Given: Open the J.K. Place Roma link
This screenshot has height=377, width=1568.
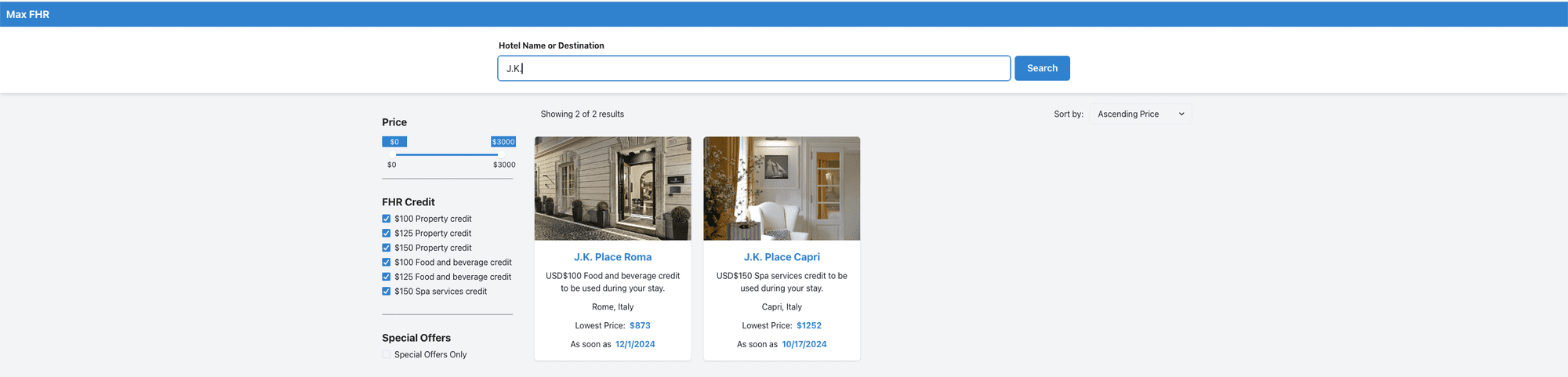Looking at the screenshot, I should click(613, 257).
